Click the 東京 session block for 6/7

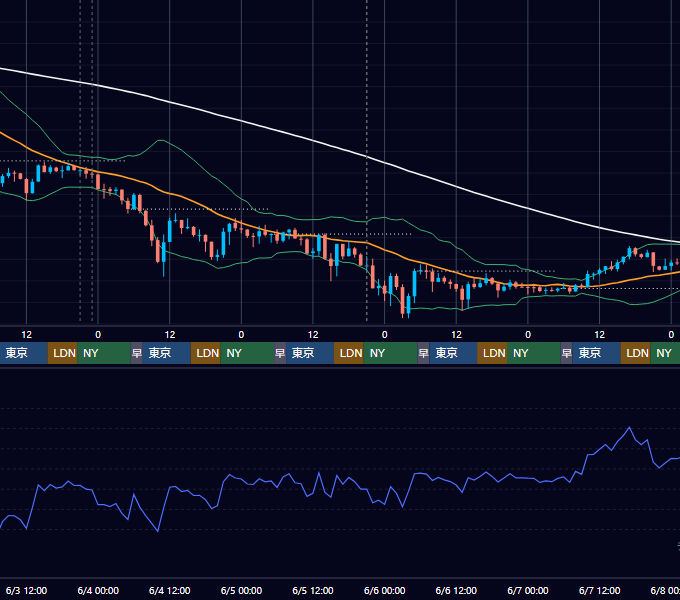(x=597, y=353)
